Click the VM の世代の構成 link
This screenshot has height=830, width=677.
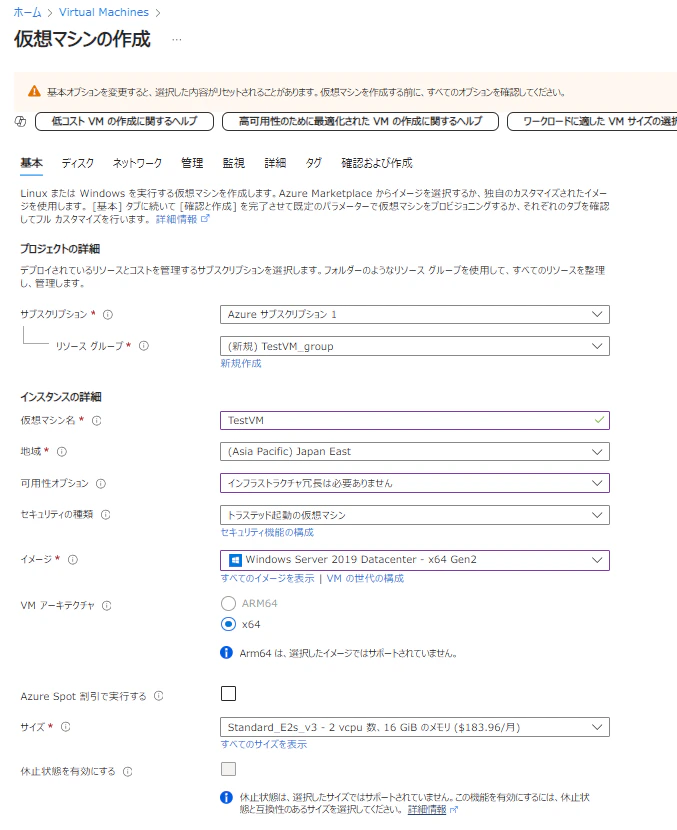click(x=365, y=579)
